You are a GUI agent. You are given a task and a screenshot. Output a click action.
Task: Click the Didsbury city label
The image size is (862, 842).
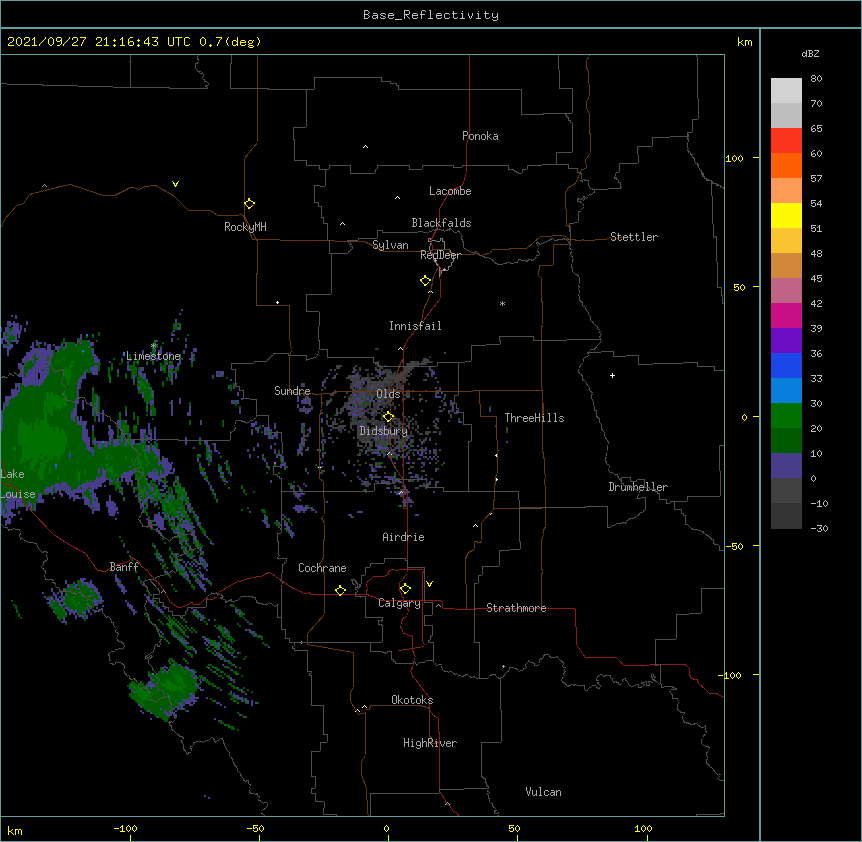click(384, 431)
